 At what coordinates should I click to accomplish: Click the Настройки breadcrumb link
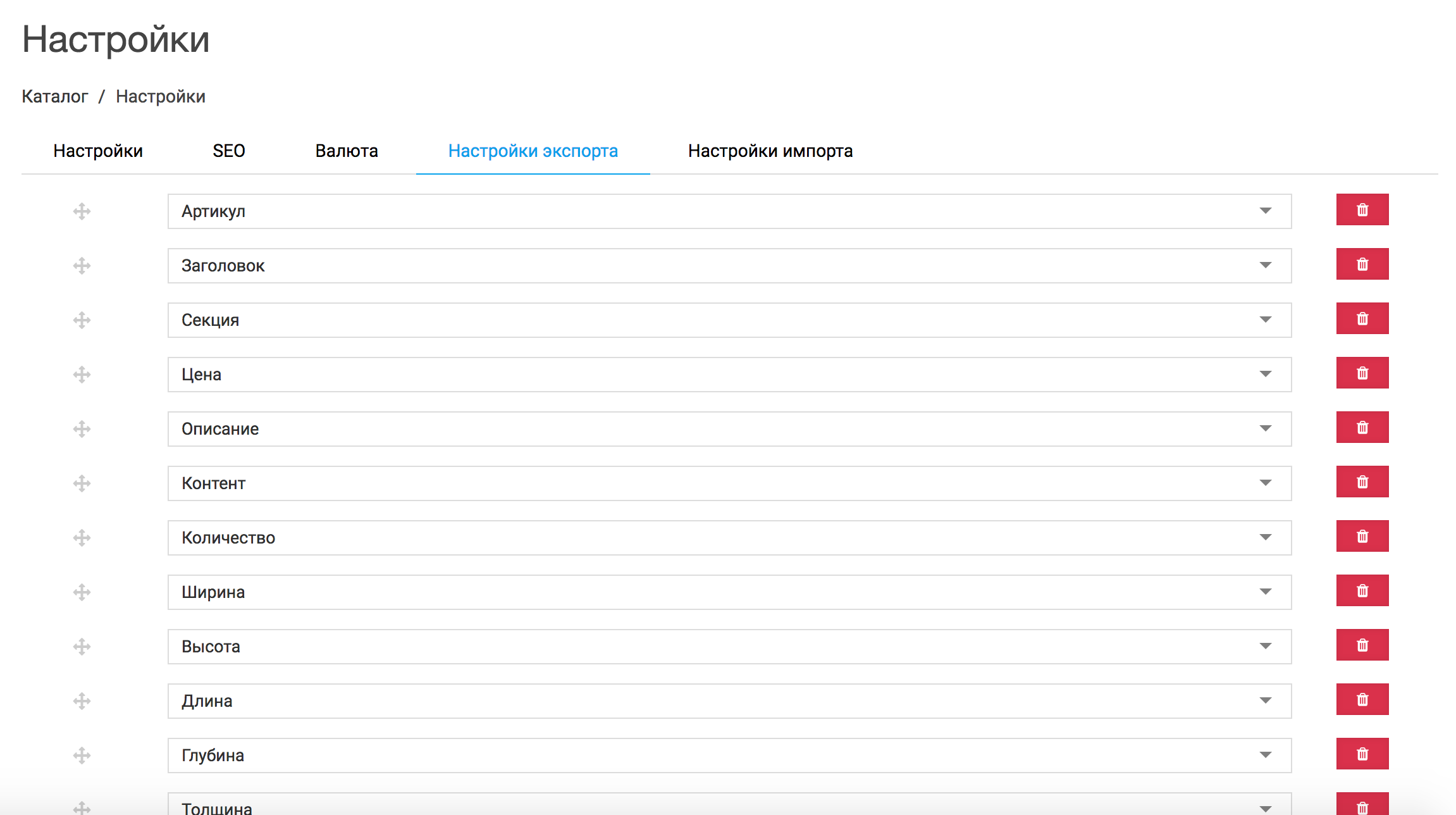pos(161,97)
